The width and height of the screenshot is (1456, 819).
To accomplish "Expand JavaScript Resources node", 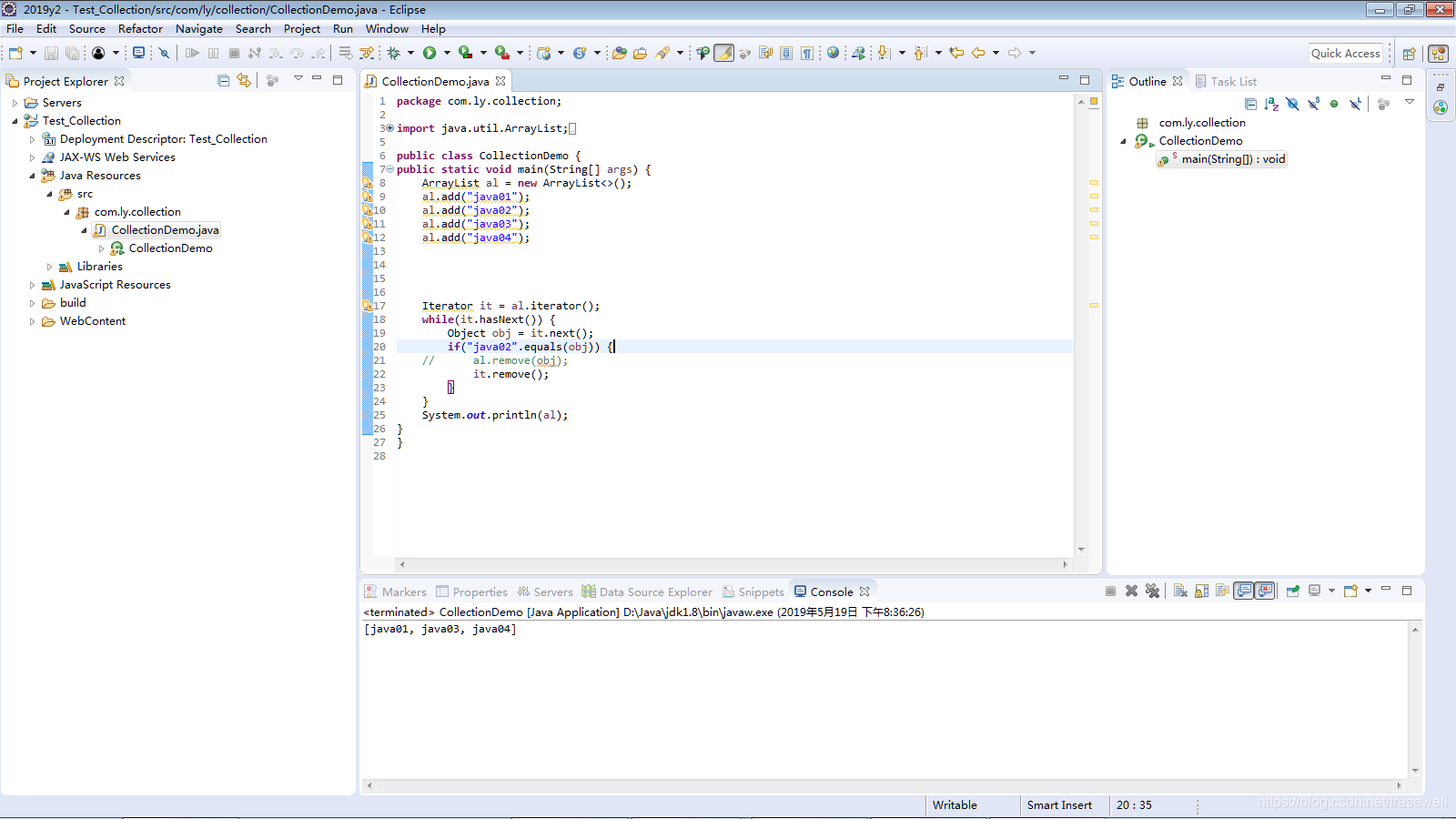I will pyautogui.click(x=32, y=285).
